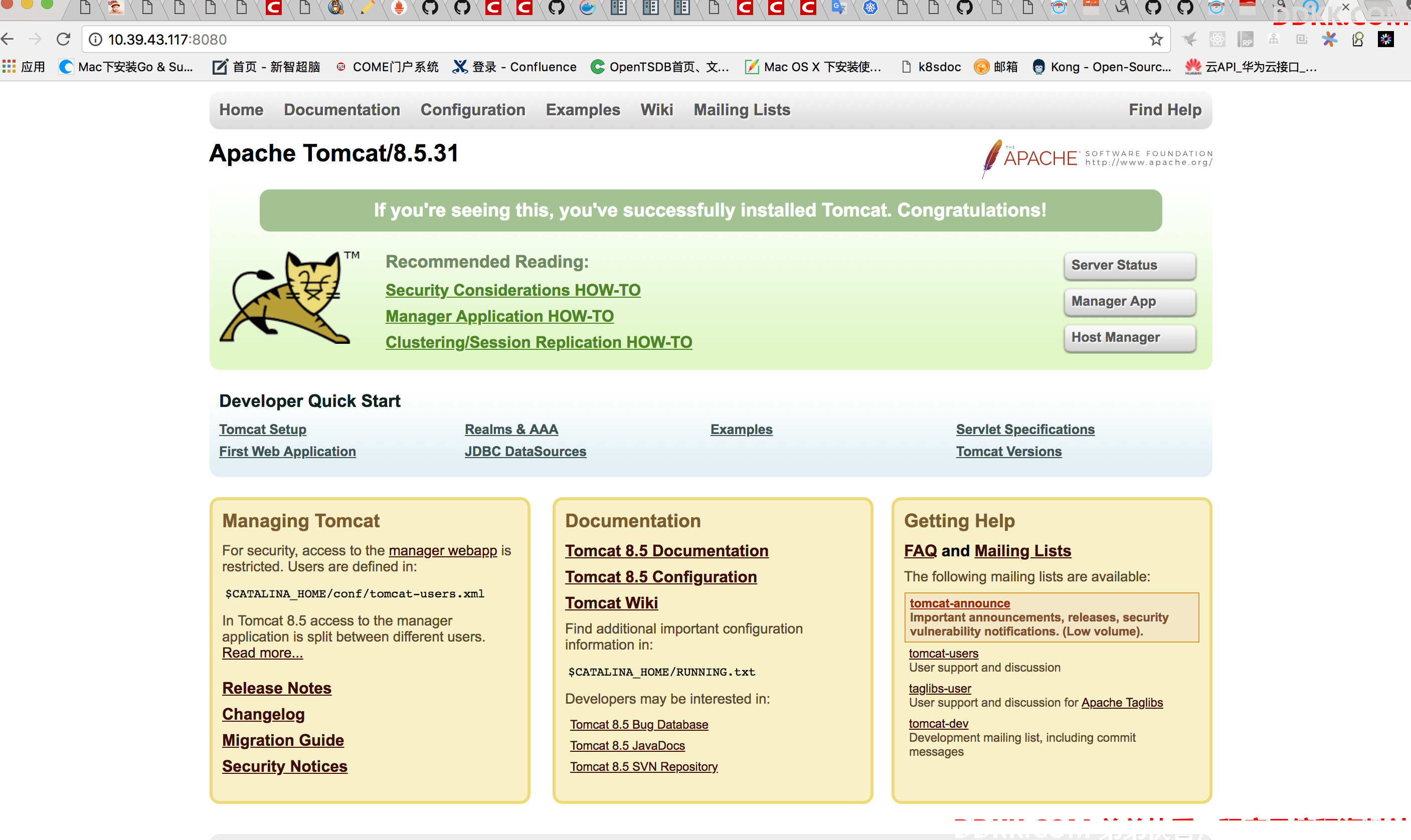The height and width of the screenshot is (840, 1411).
Task: Open the k8sdoc bookmark
Action: pos(930,67)
